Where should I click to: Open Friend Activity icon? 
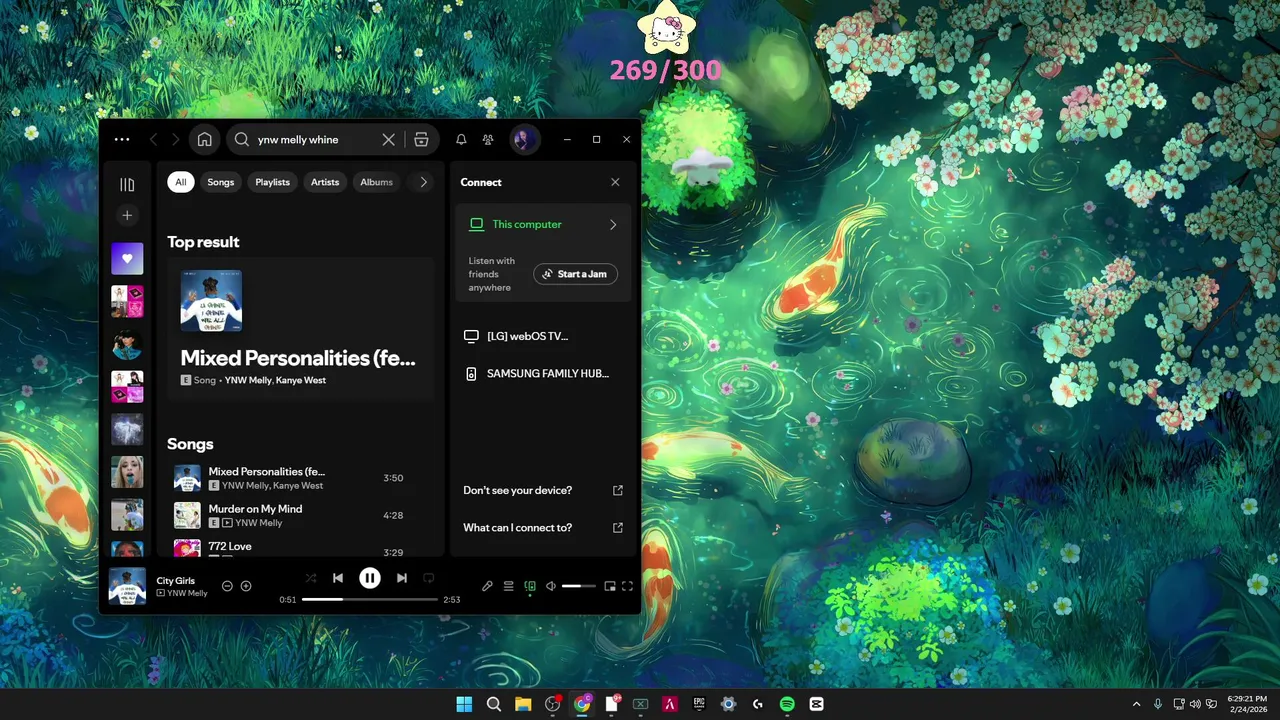tap(488, 140)
